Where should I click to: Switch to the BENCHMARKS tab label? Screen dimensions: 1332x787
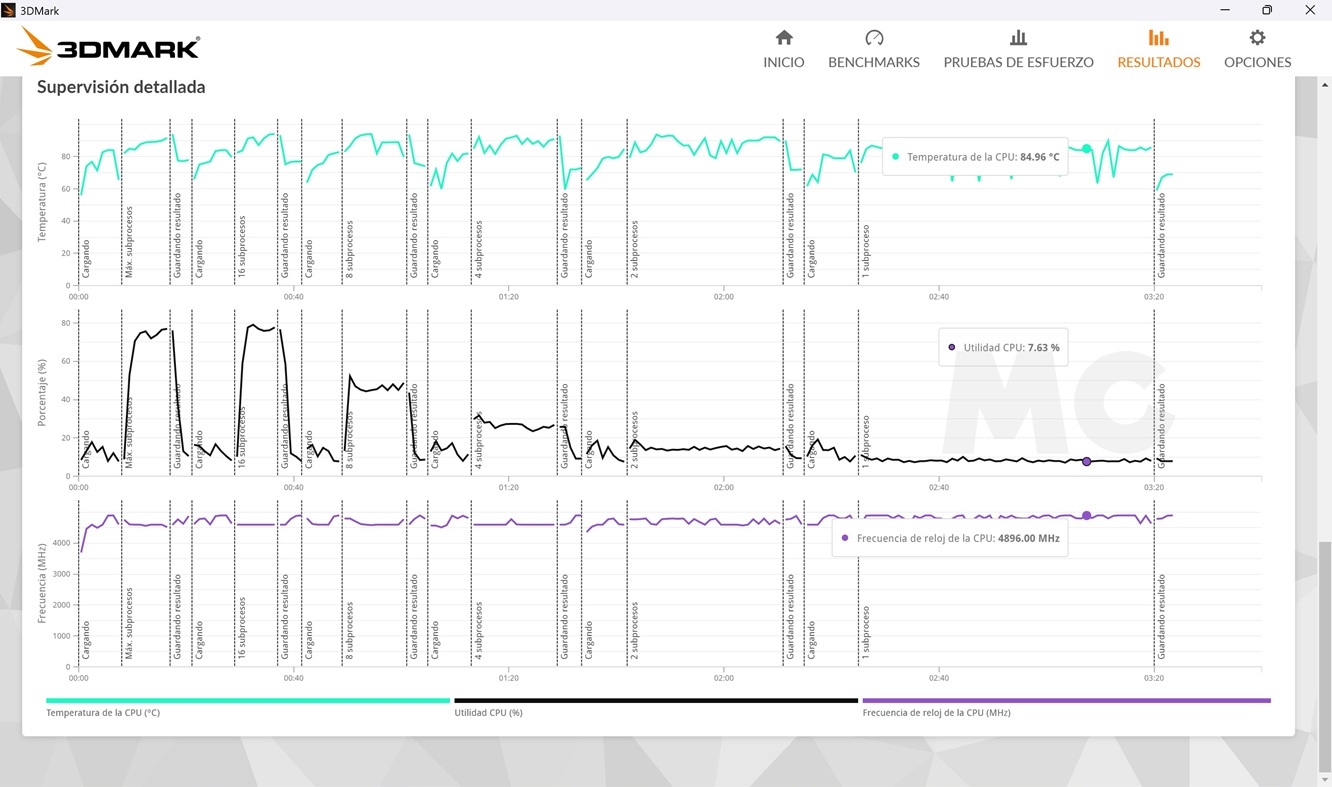874,62
